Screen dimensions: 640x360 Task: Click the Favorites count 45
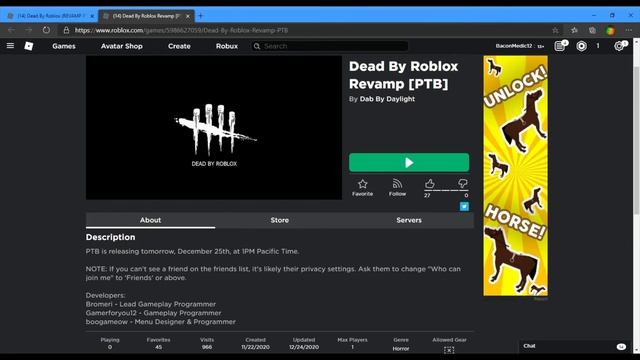tap(158, 347)
